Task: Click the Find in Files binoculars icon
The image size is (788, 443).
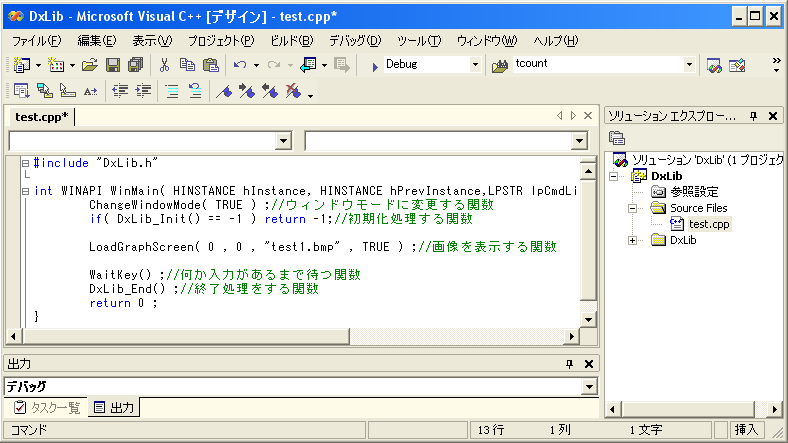Action: (500, 66)
